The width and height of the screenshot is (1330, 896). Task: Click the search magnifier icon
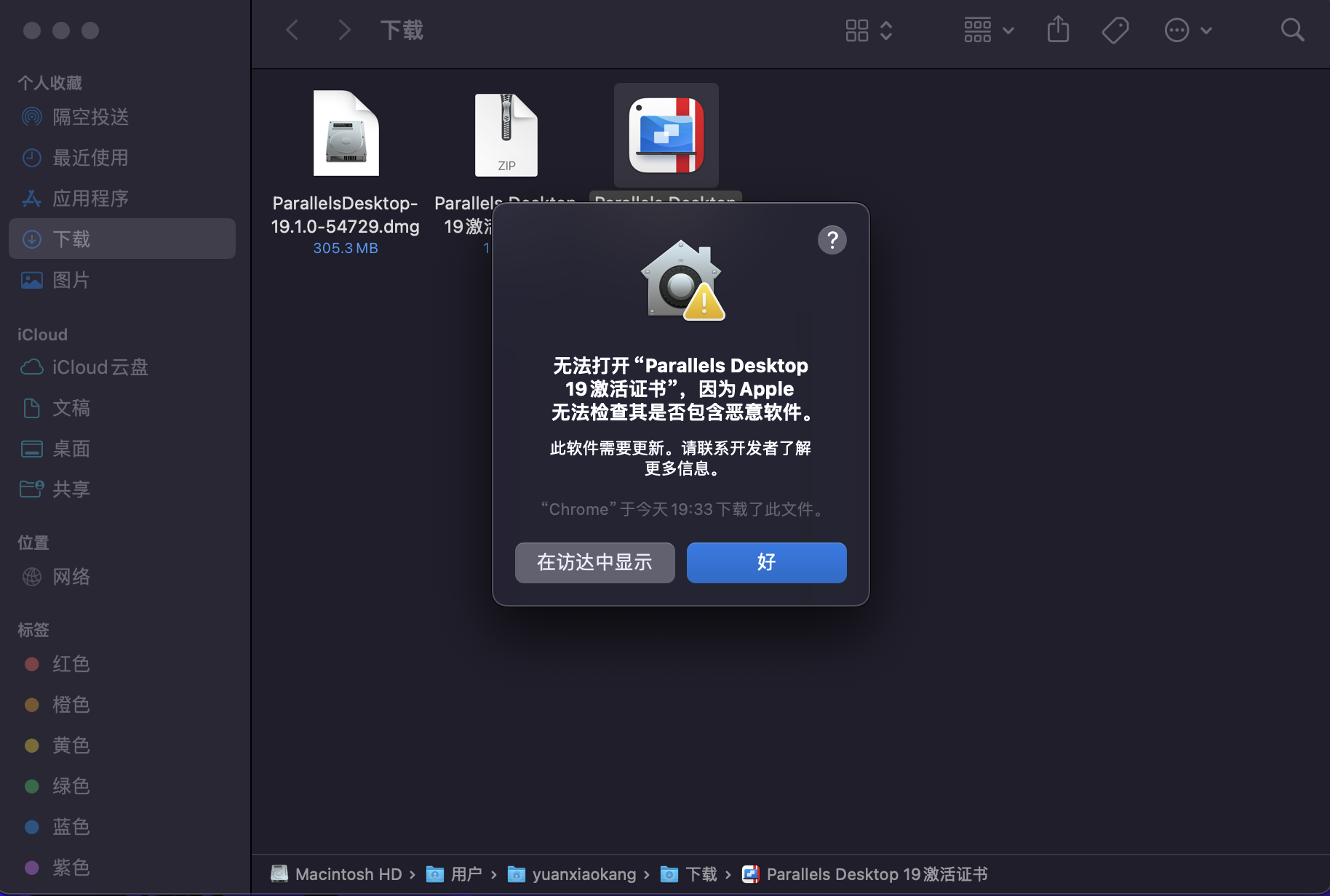point(1292,30)
